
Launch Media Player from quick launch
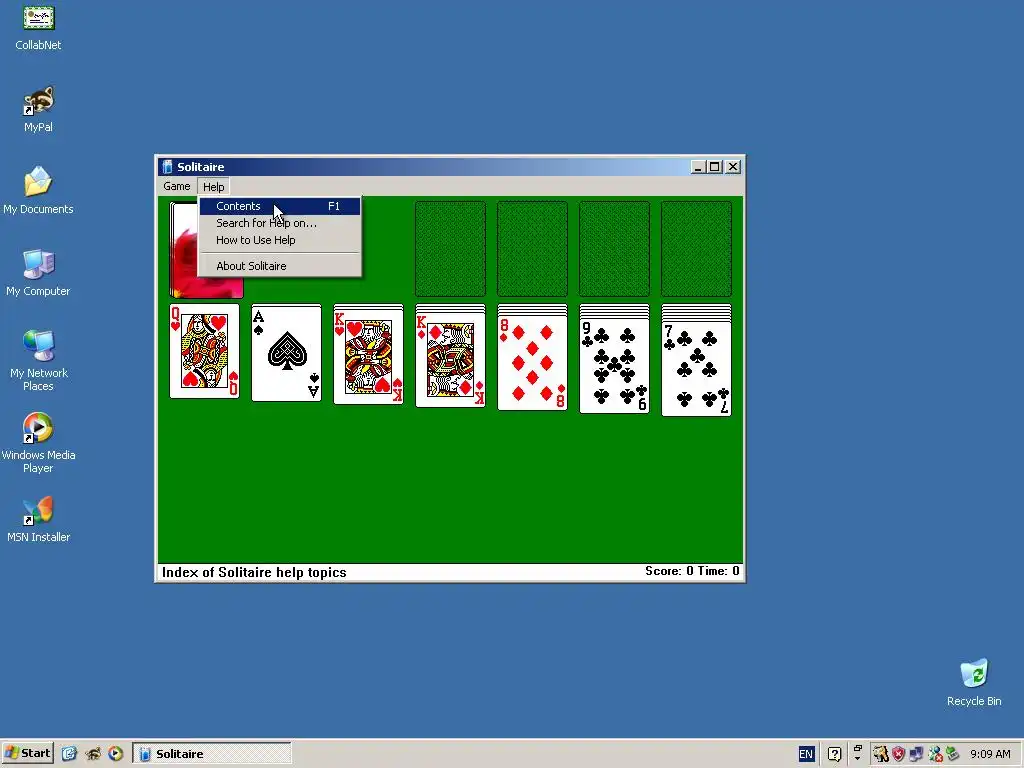pos(116,754)
